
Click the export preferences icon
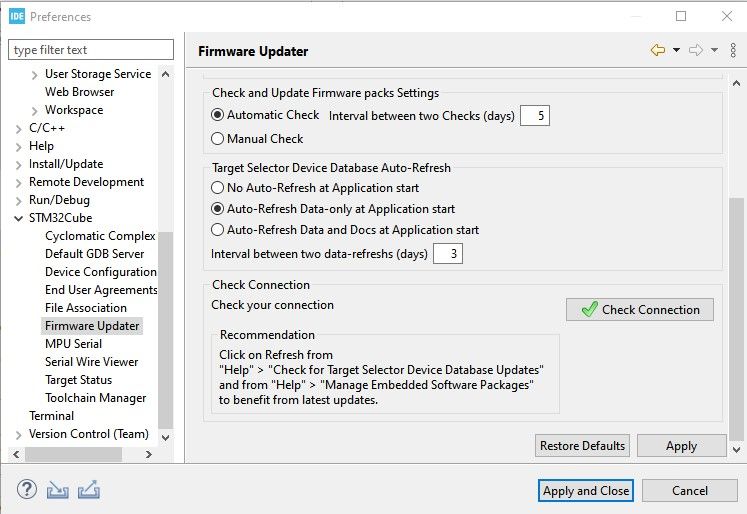click(88, 490)
